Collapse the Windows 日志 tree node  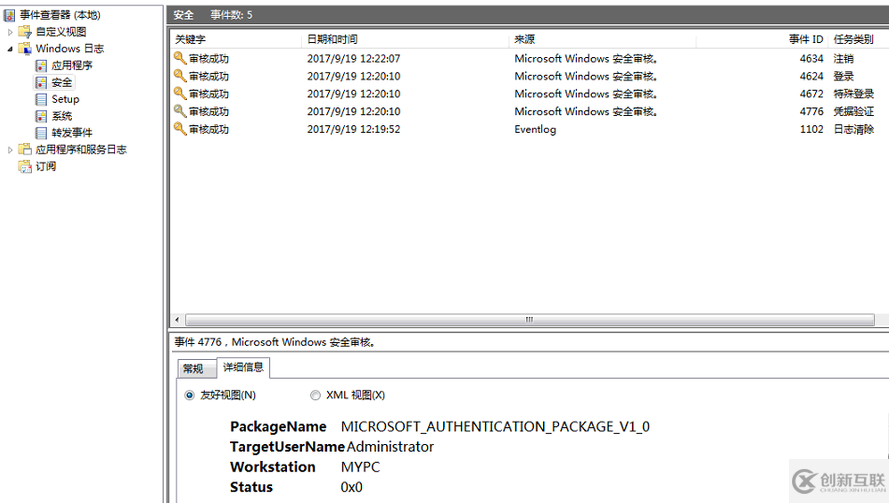pos(10,49)
